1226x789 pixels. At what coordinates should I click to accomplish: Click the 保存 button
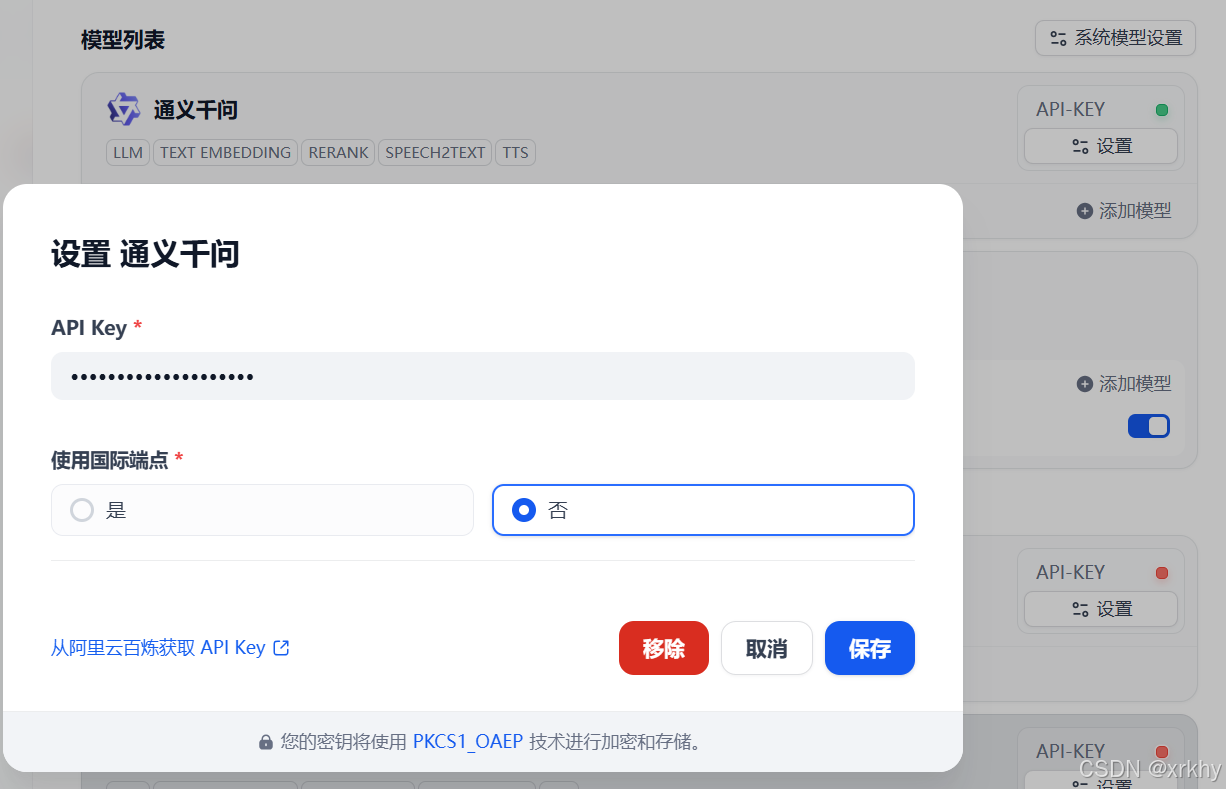[869, 648]
